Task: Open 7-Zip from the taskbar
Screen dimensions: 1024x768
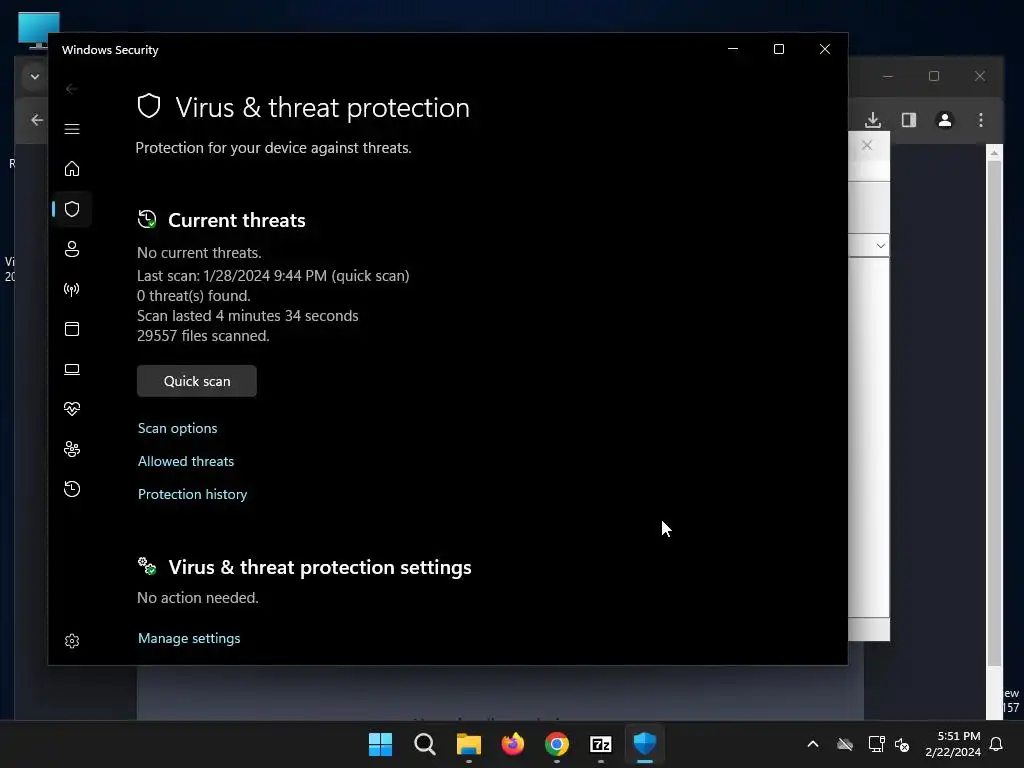Action: [x=601, y=744]
